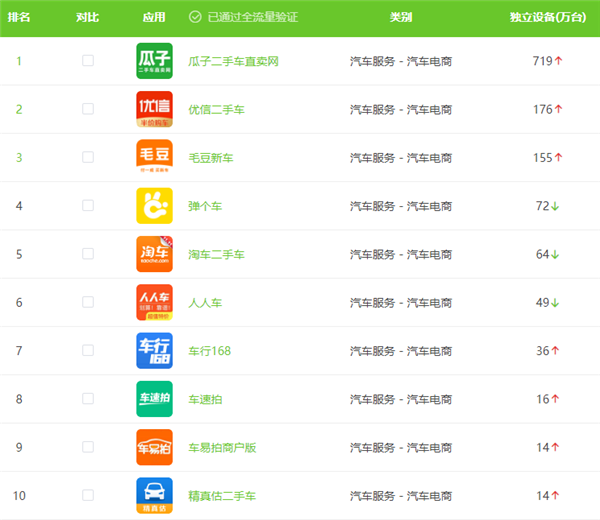Click the 对比 column header
The image size is (600, 520).
88,17
